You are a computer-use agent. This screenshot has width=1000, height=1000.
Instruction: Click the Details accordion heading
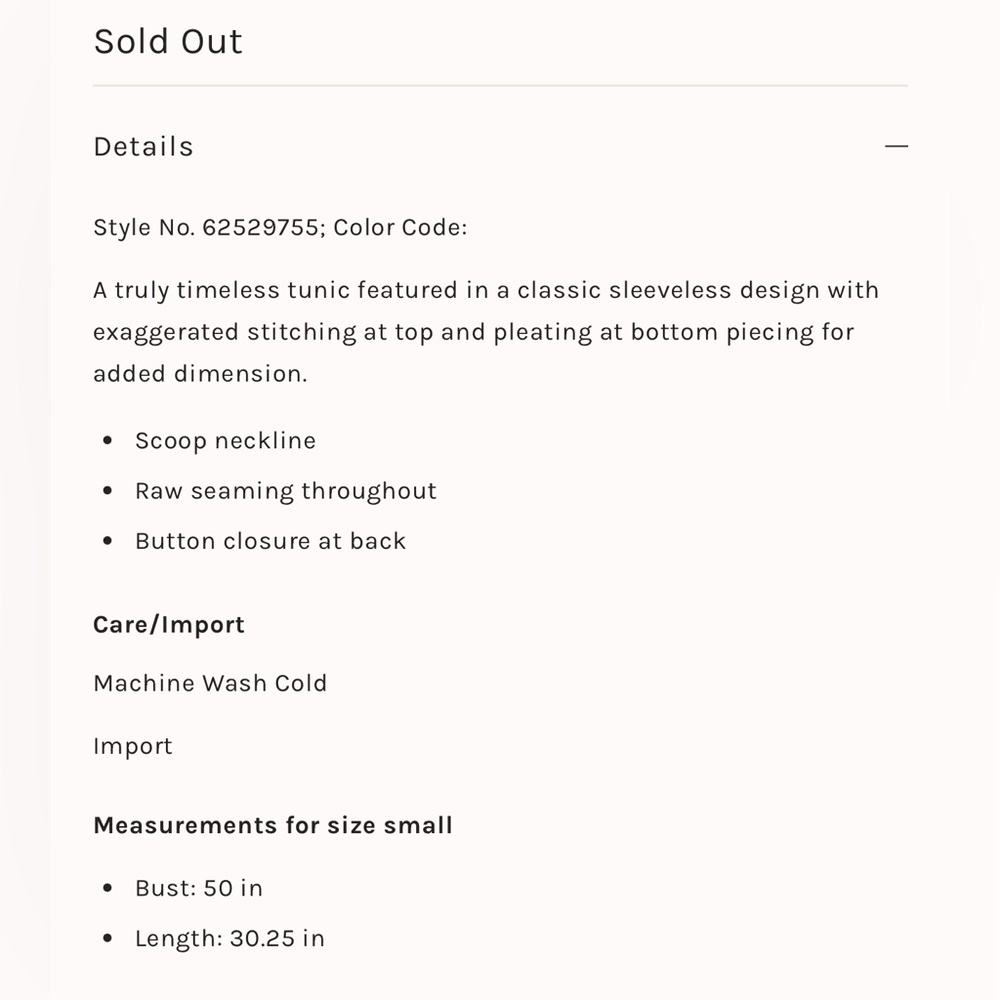click(143, 147)
